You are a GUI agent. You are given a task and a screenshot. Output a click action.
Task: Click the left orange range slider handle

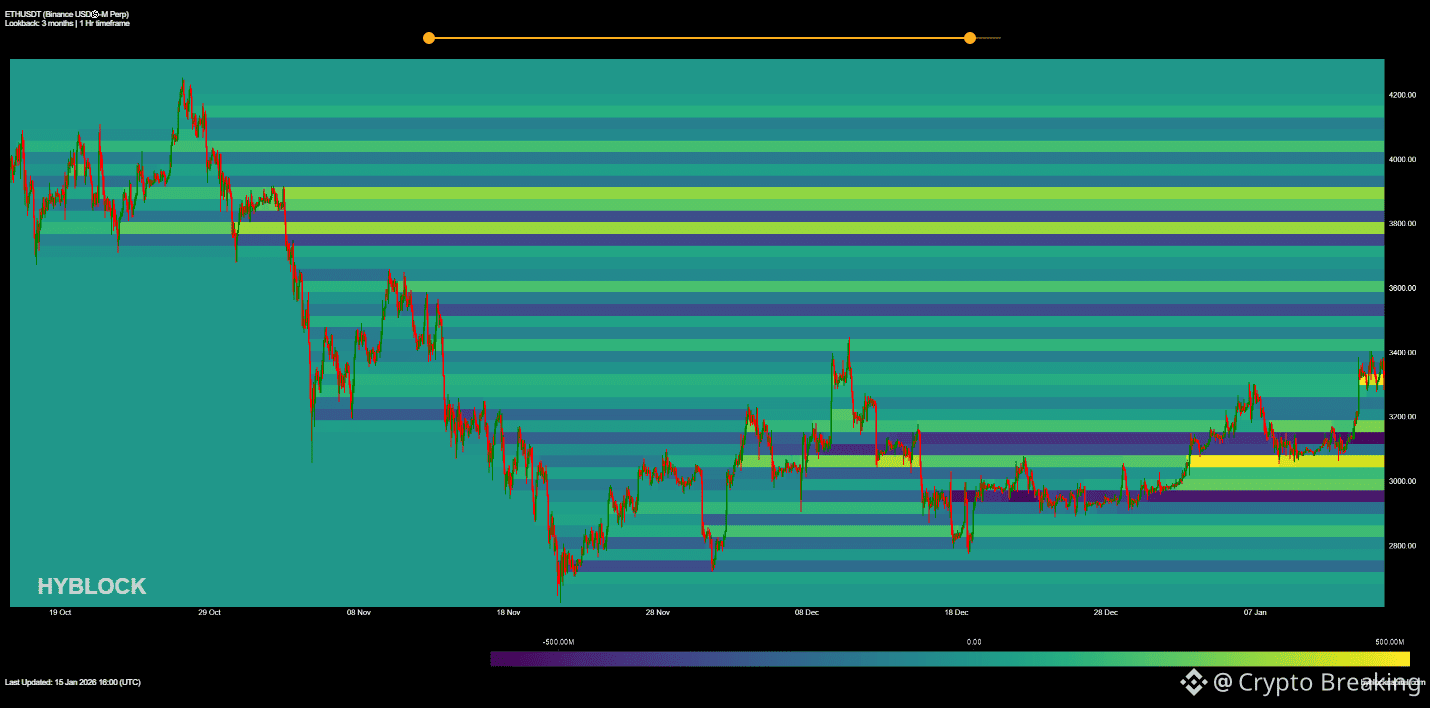click(x=429, y=37)
